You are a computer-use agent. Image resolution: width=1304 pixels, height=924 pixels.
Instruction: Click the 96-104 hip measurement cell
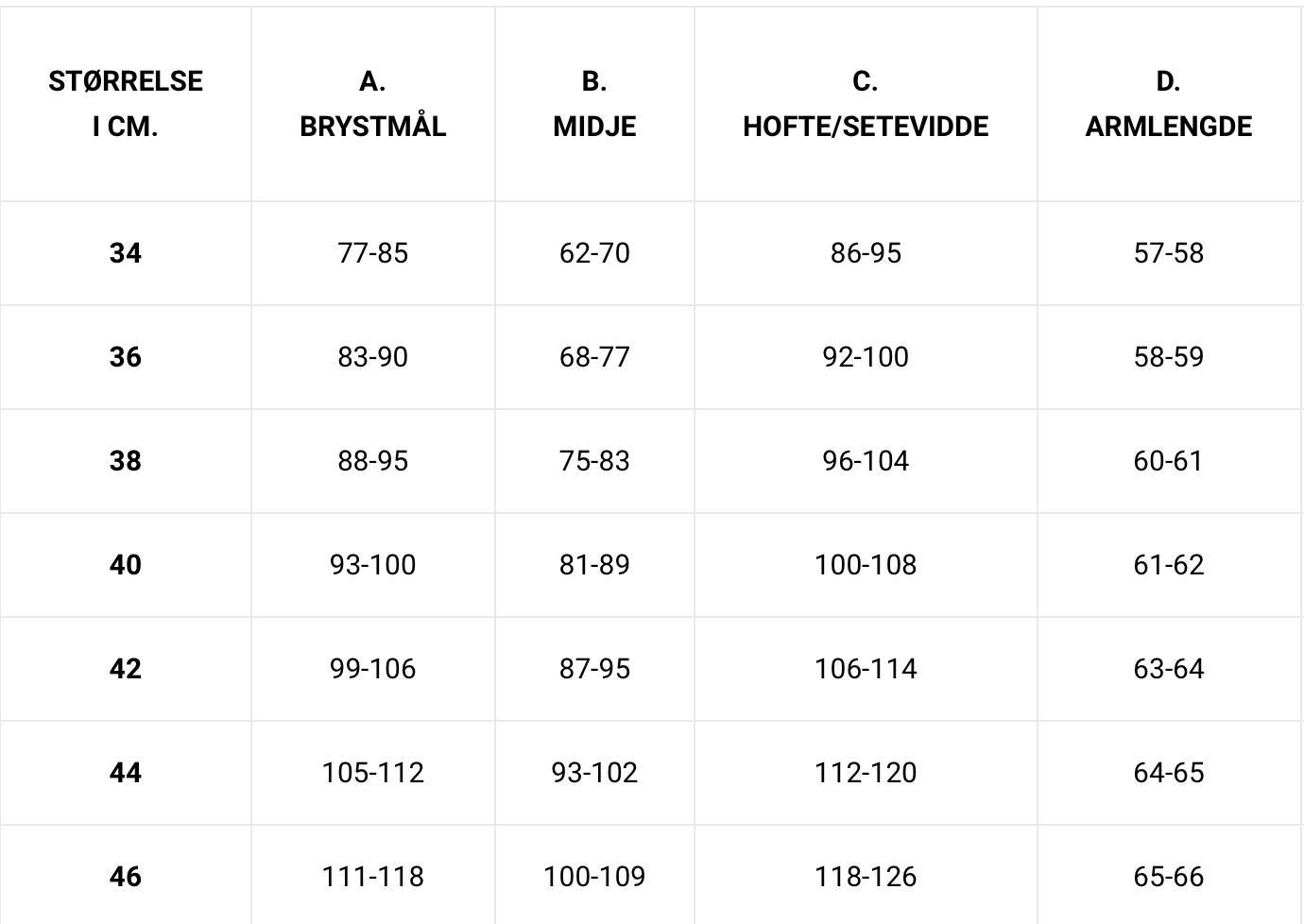point(866,461)
